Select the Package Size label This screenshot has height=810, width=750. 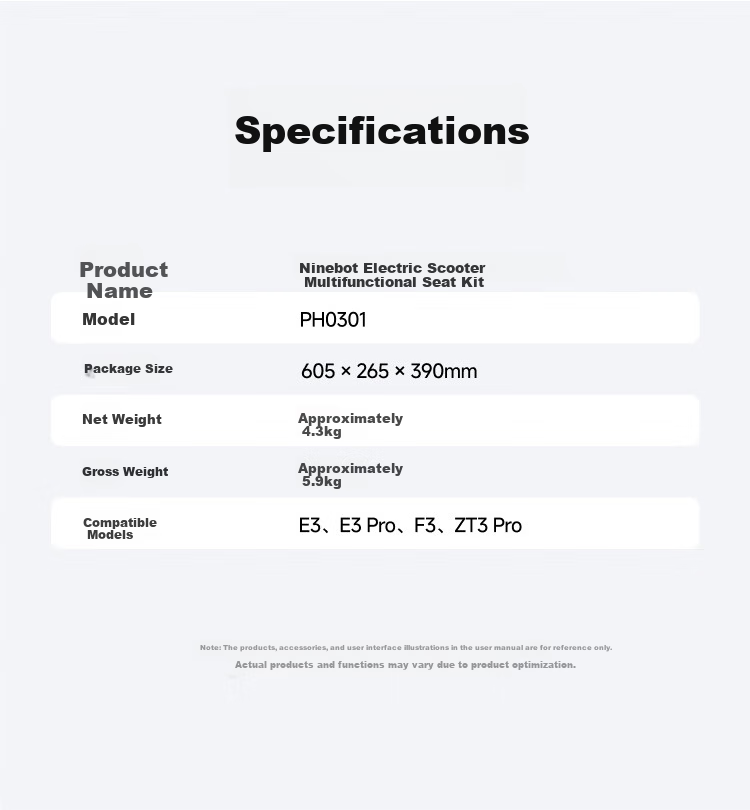128,369
